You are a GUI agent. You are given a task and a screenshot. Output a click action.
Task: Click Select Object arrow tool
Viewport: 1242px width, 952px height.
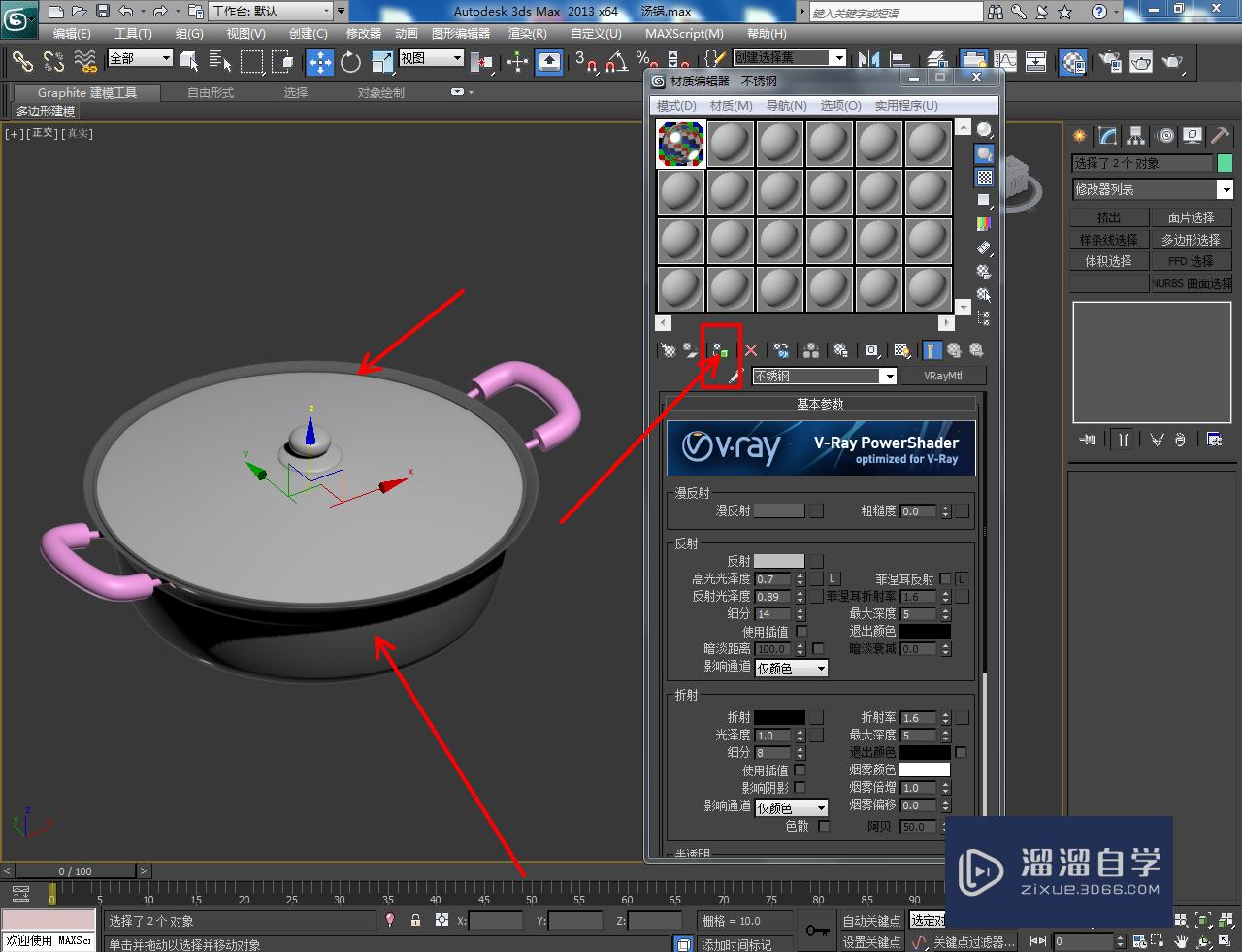[x=189, y=62]
